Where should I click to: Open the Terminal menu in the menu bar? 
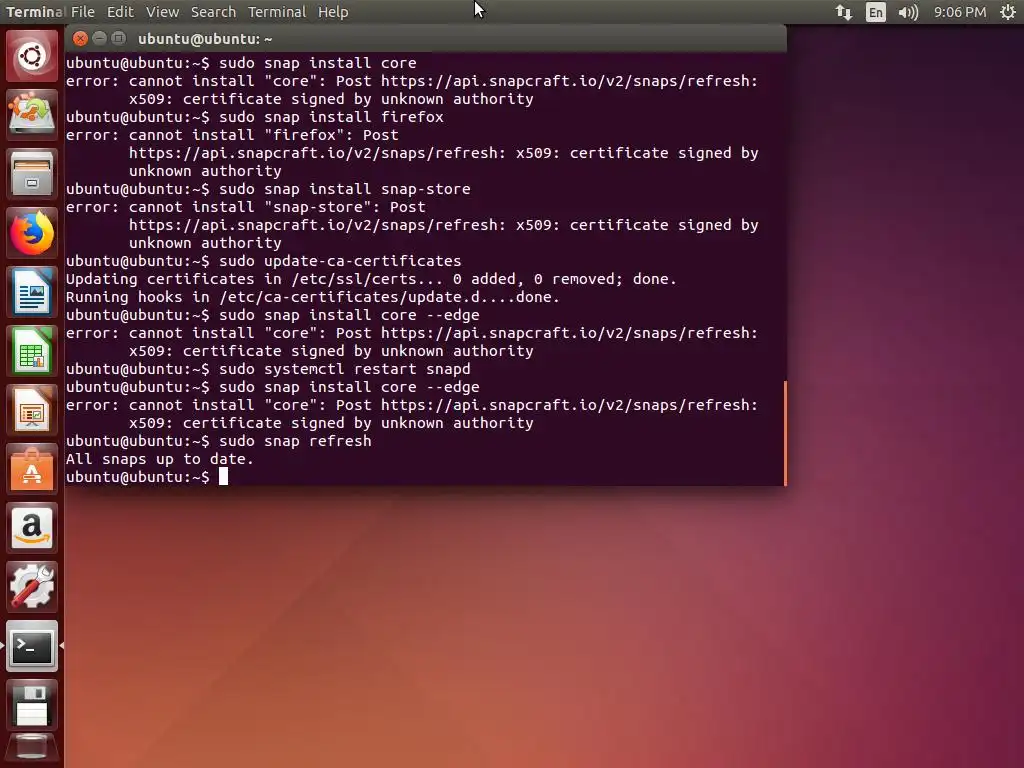[x=277, y=12]
